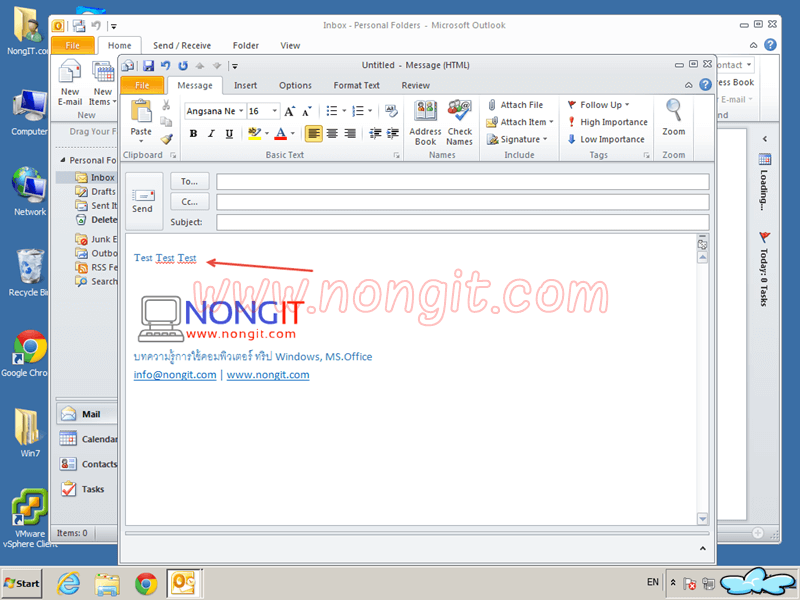800x600 pixels.
Task: Open the highlight color dropdown arrow
Action: tap(267, 134)
